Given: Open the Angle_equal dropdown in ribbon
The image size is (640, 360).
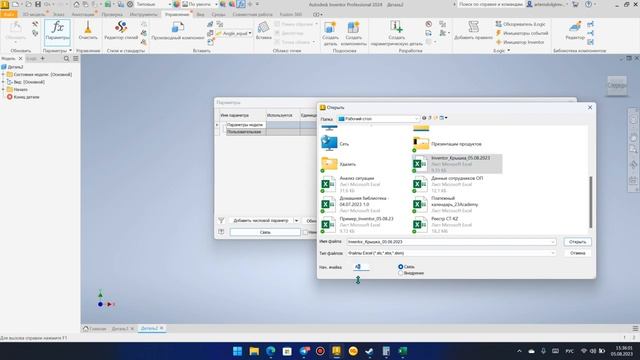Looking at the screenshot, I should point(250,33).
